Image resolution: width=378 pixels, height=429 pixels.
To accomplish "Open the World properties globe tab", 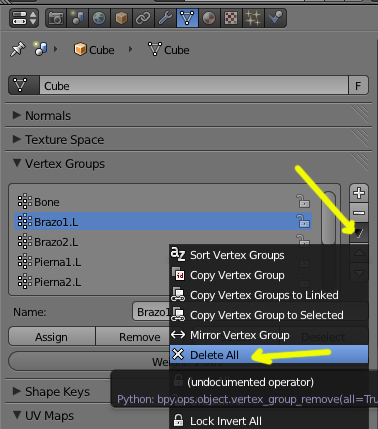I will pyautogui.click(x=99, y=18).
